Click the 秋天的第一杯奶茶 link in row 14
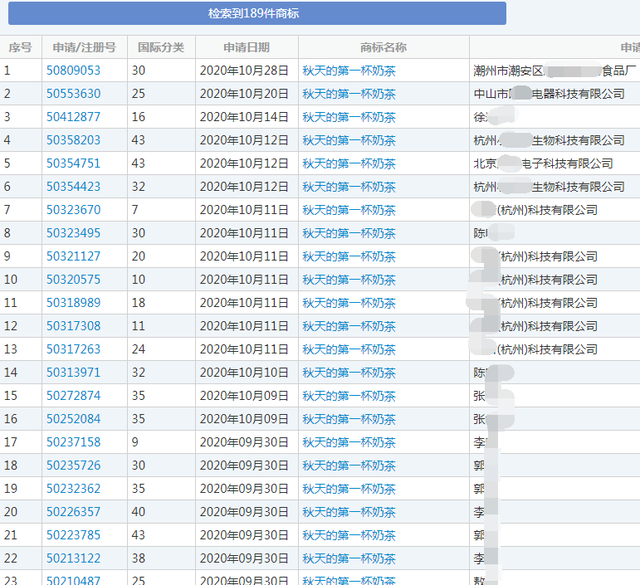The width and height of the screenshot is (640, 585). (x=349, y=373)
